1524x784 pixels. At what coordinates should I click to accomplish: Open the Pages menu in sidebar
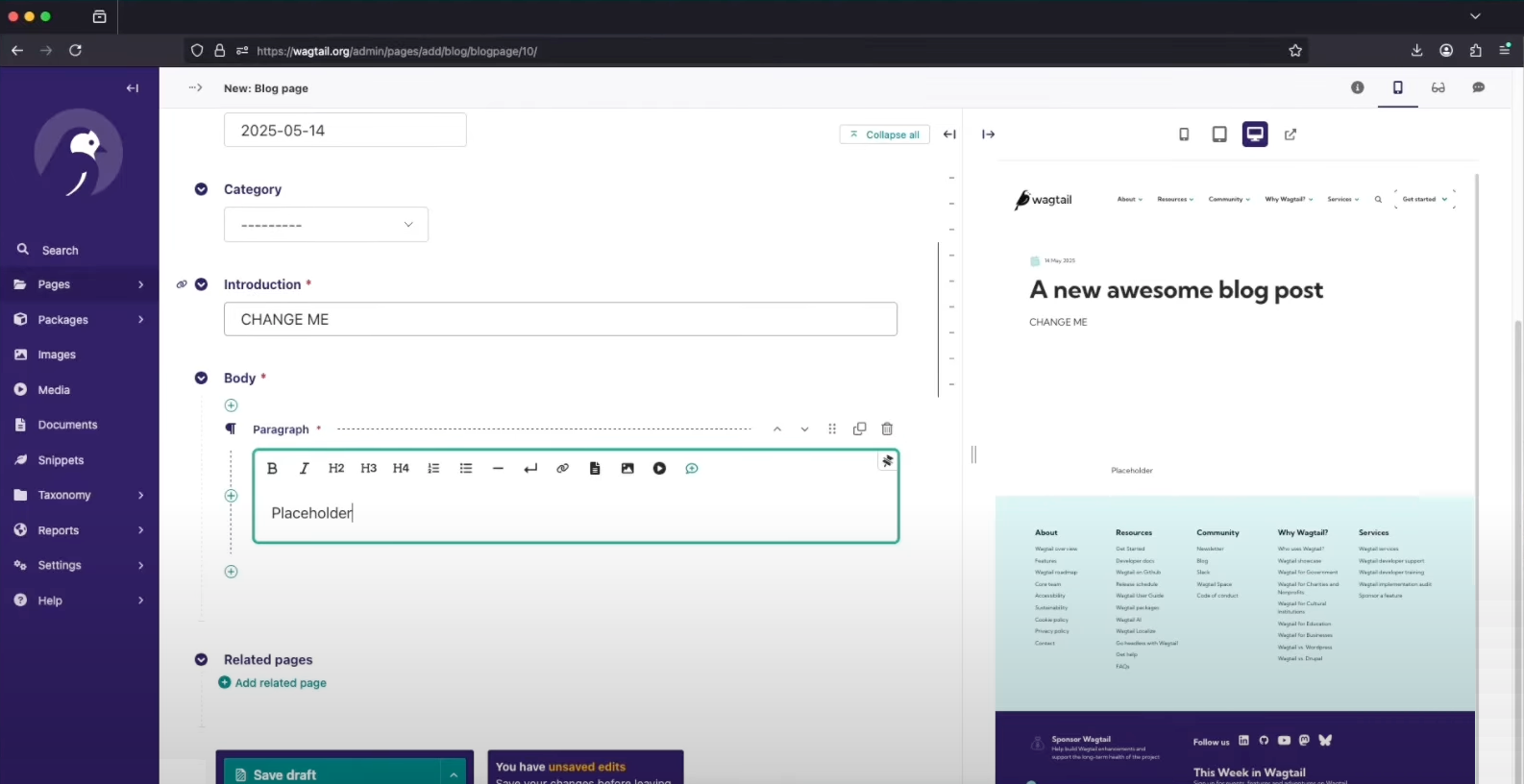tap(80, 284)
